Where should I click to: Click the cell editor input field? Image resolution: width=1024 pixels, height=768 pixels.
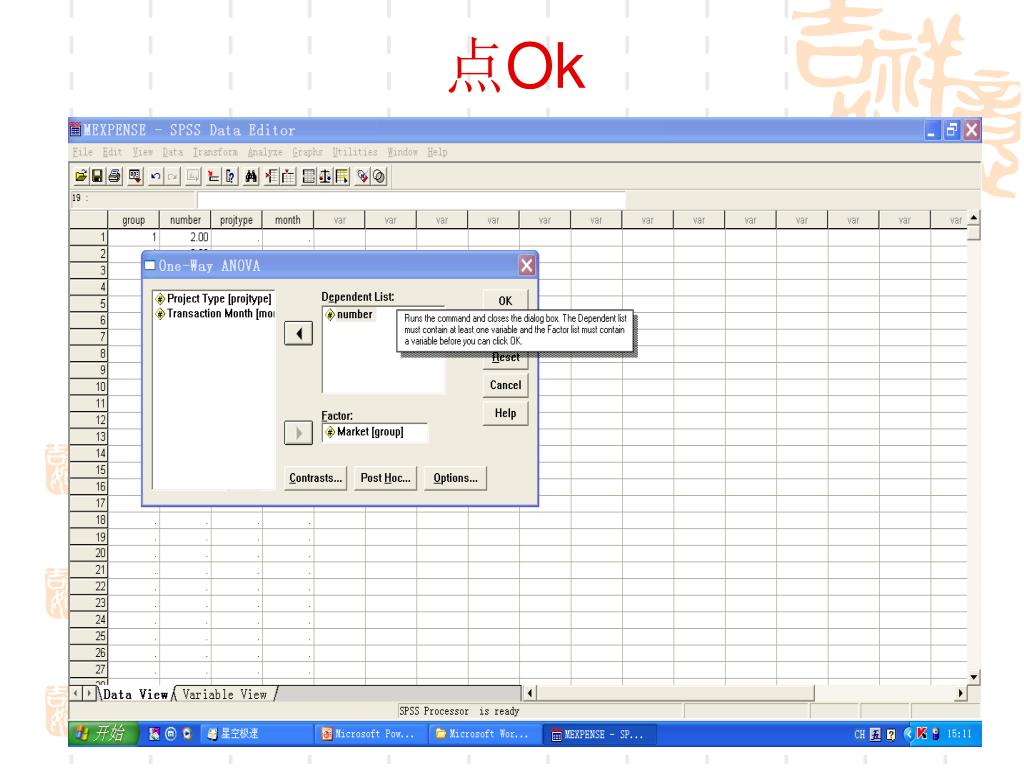click(411, 199)
